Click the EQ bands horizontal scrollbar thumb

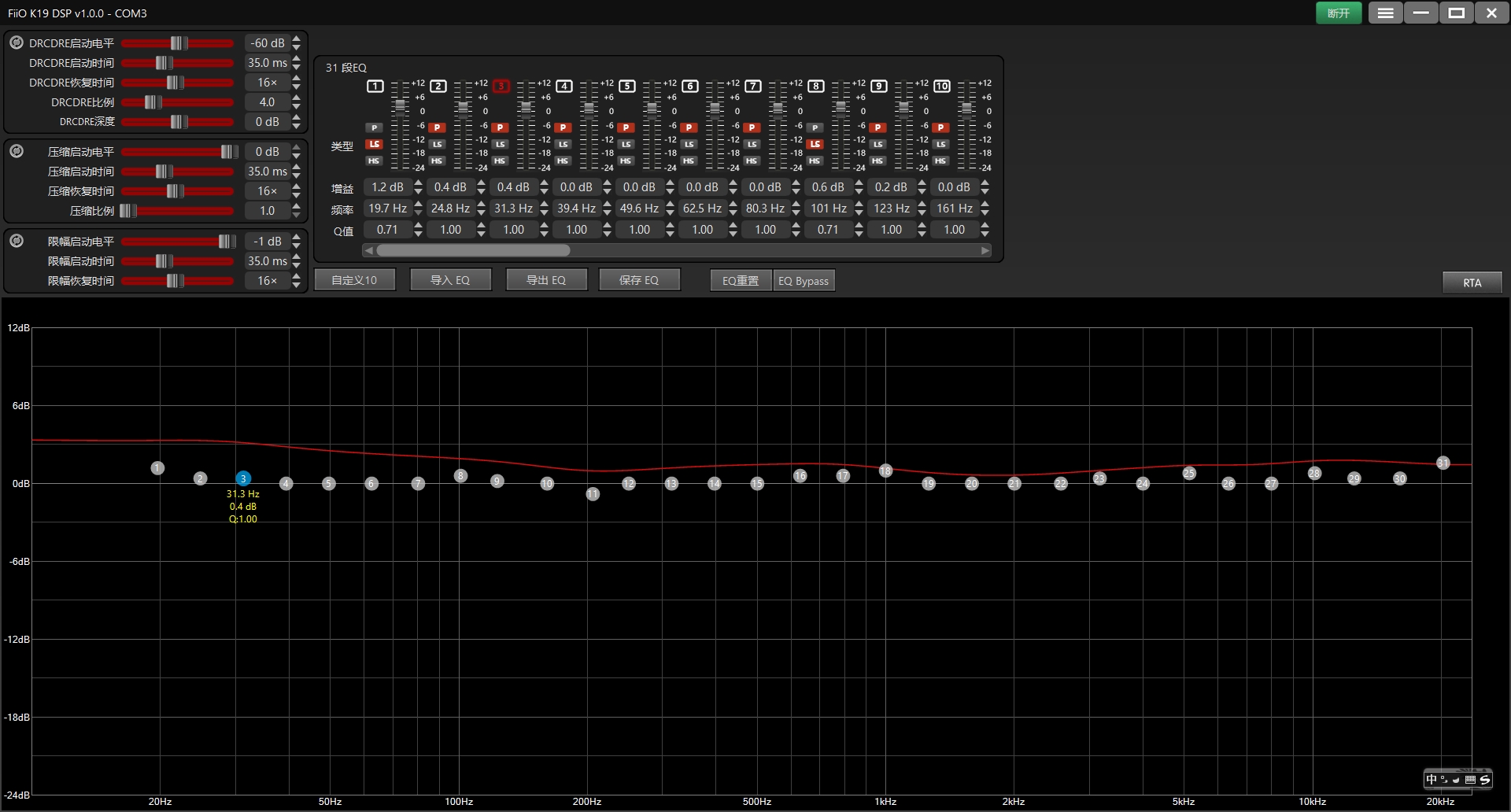(x=473, y=250)
